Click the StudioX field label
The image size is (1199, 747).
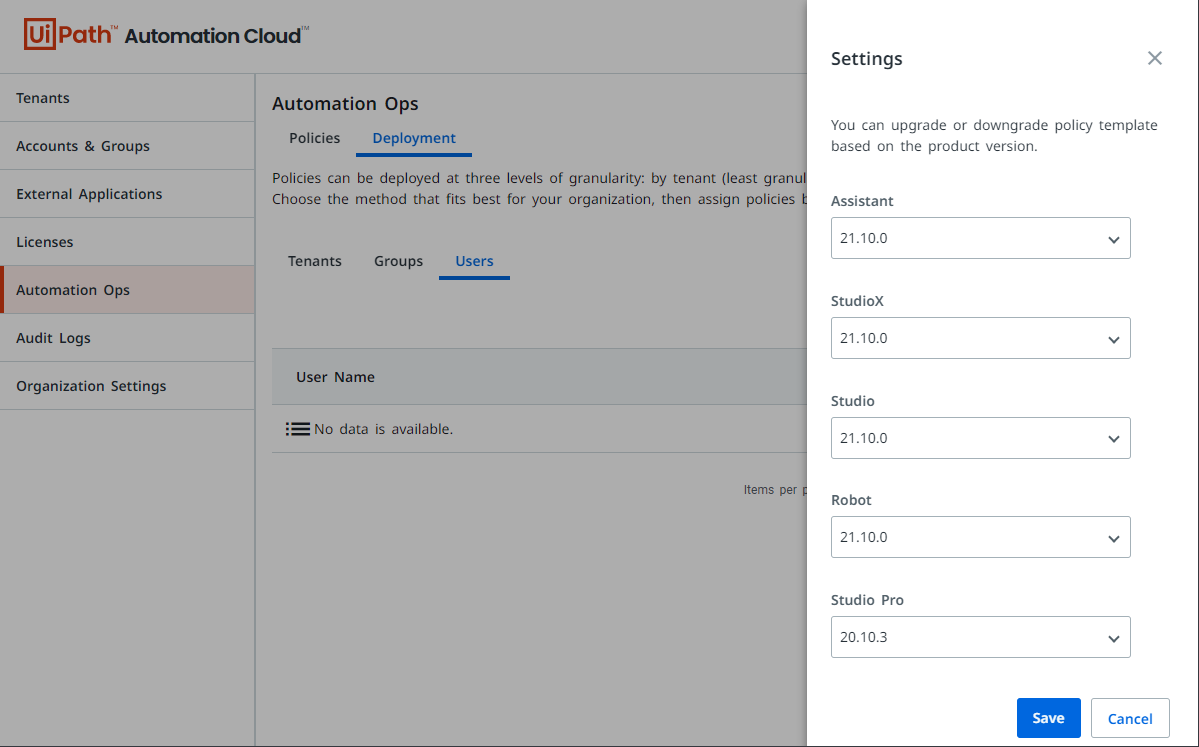click(857, 301)
